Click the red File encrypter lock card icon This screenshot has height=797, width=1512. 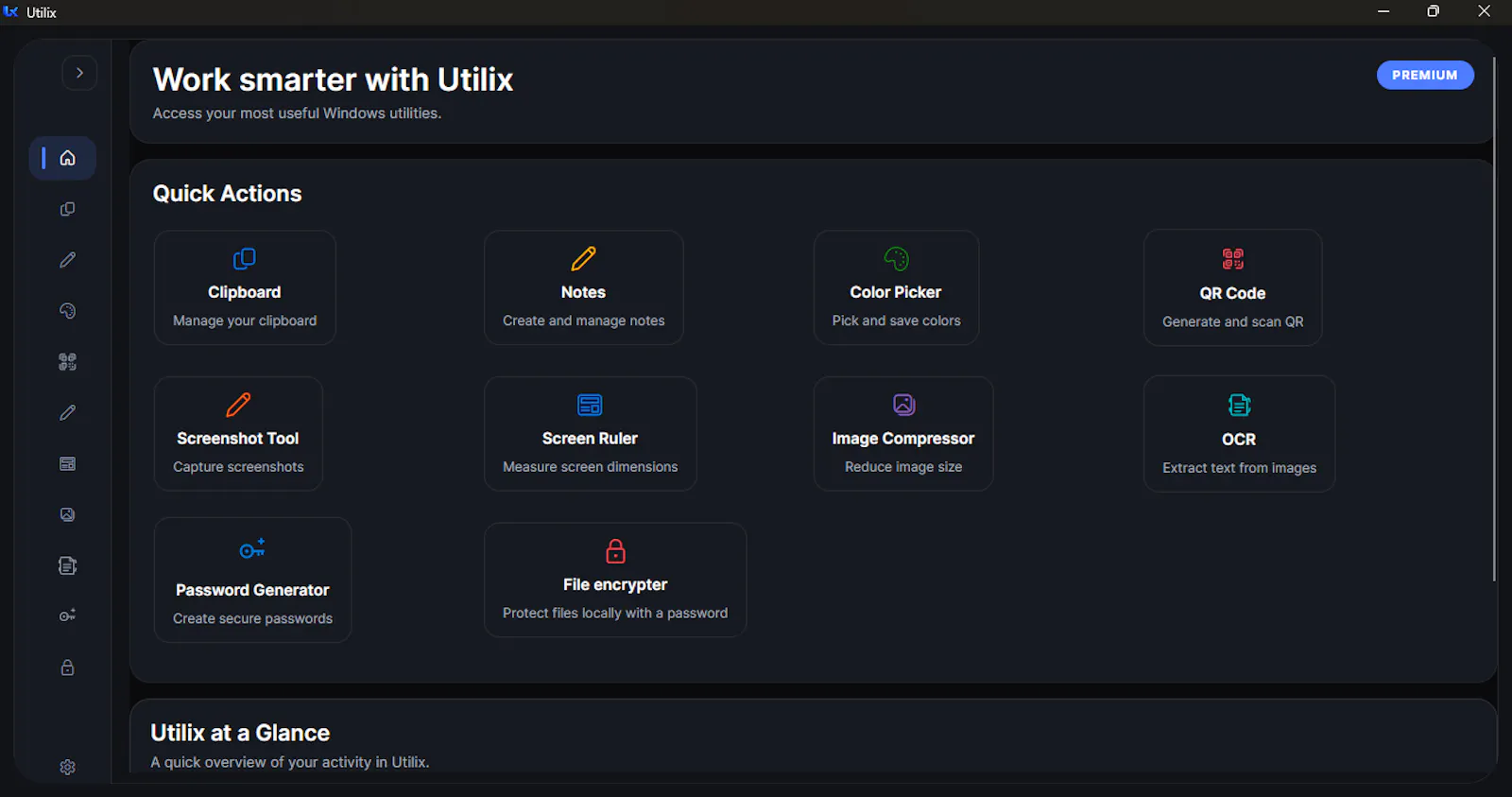coord(615,551)
